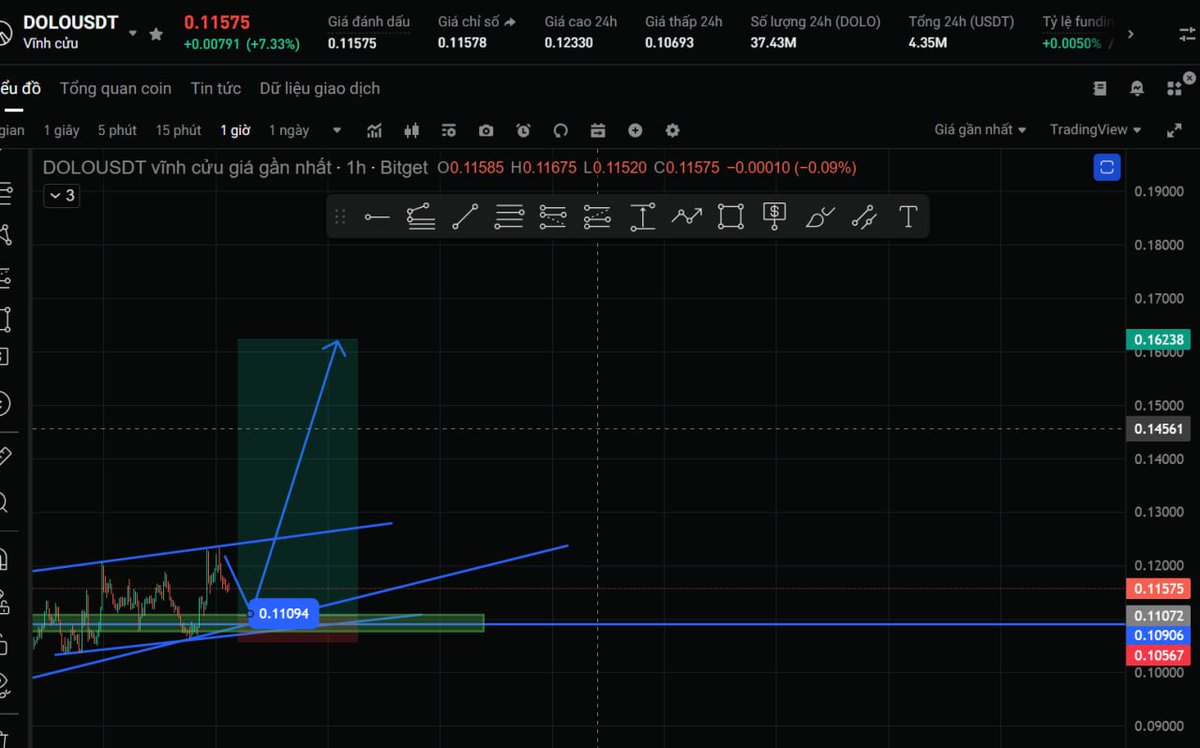Show more ticker stats with right chevron
This screenshot has width=1200, height=748.
tap(1130, 33)
